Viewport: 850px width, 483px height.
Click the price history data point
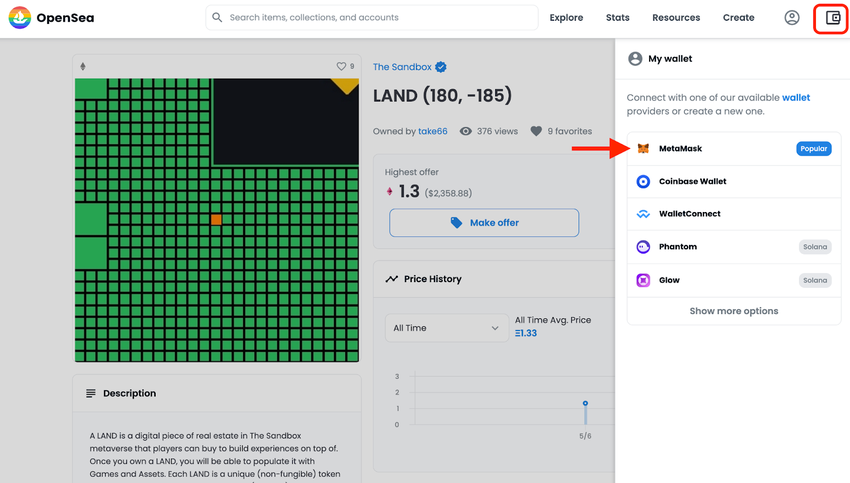[x=585, y=403]
